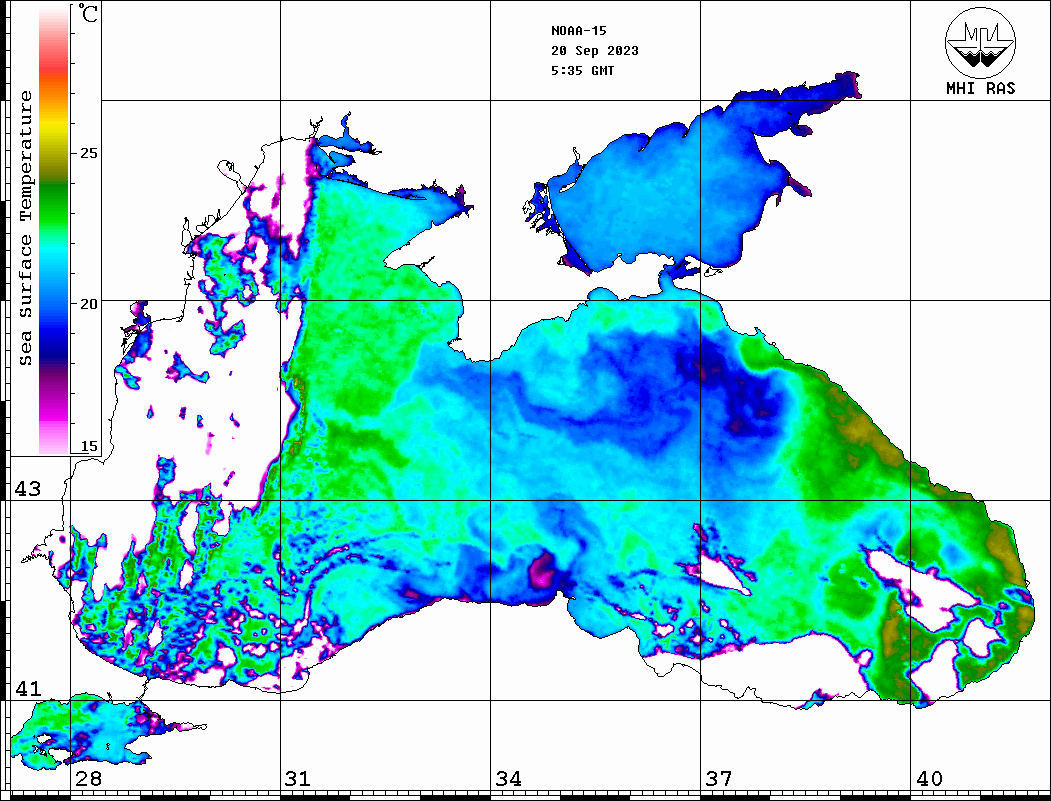
Task: Click the 5:35 GMT timestamp
Action: pos(582,71)
